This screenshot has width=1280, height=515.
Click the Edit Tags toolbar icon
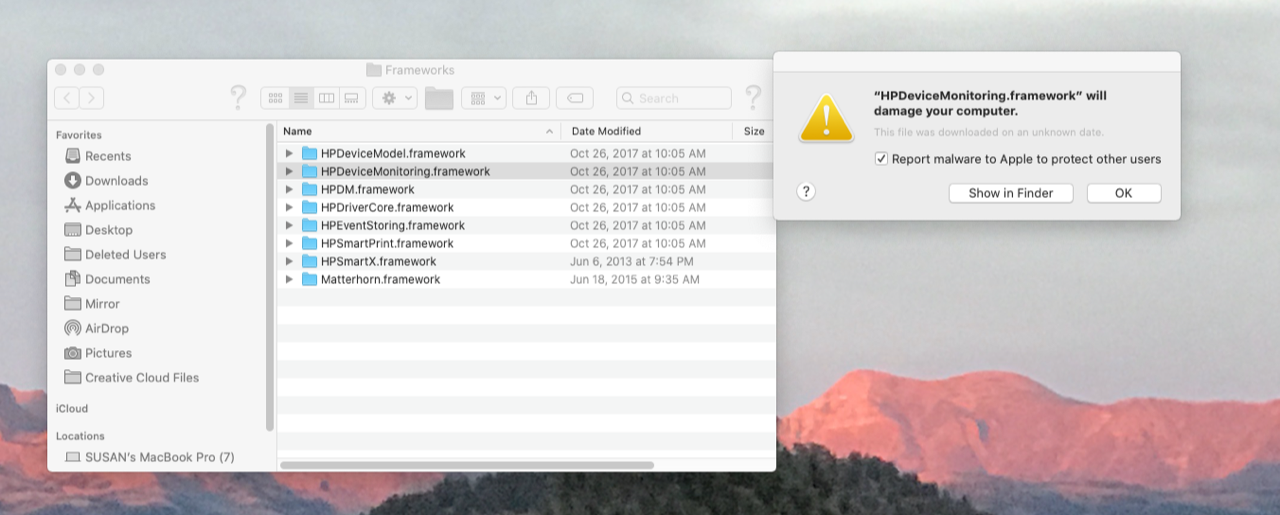coord(575,98)
